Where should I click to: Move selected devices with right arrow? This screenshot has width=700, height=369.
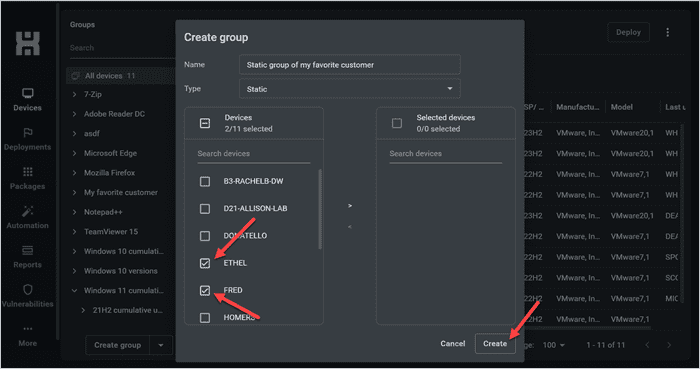350,206
